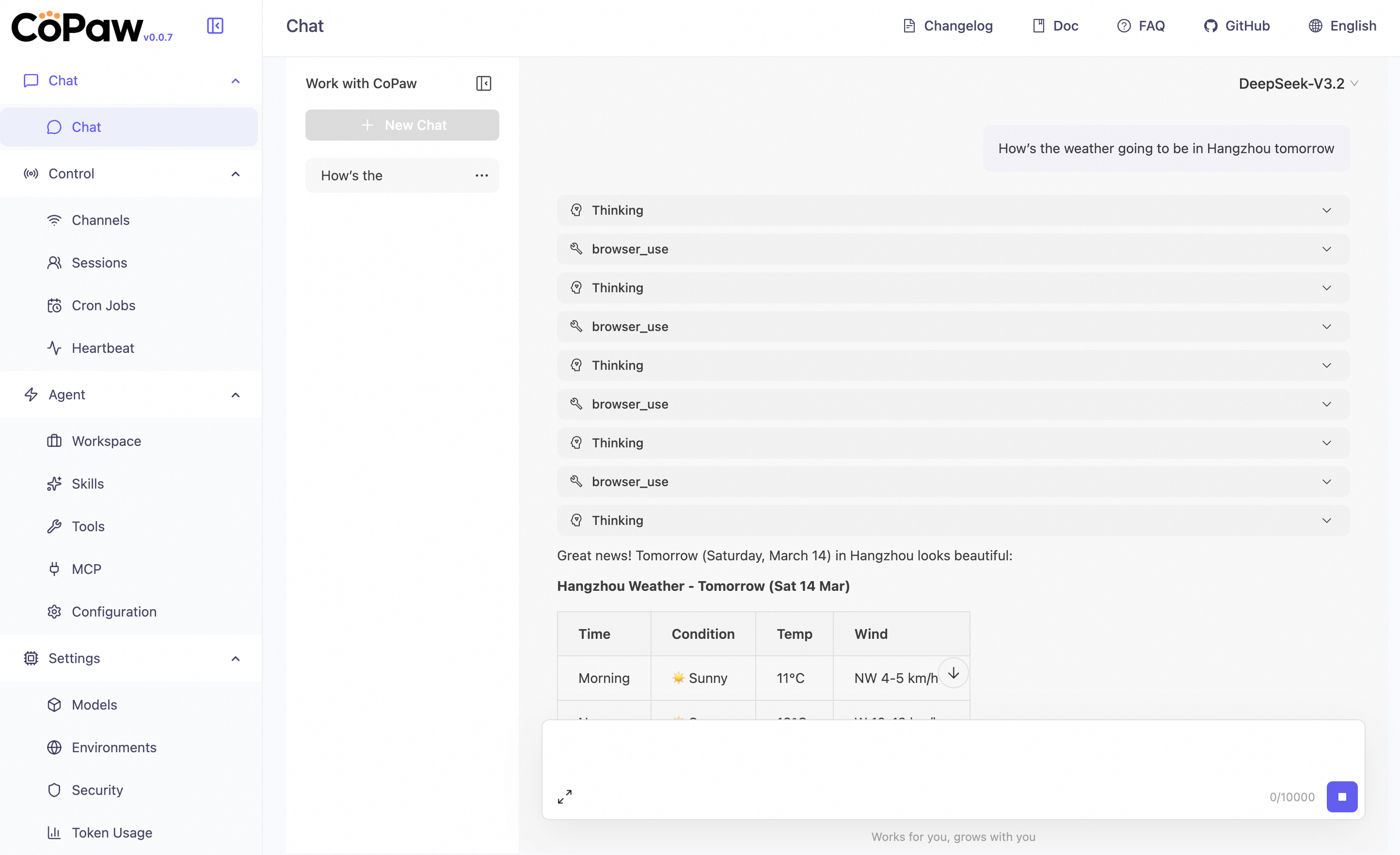Viewport: 1400px width, 855px height.
Task: Expand the message input box
Action: point(564,796)
